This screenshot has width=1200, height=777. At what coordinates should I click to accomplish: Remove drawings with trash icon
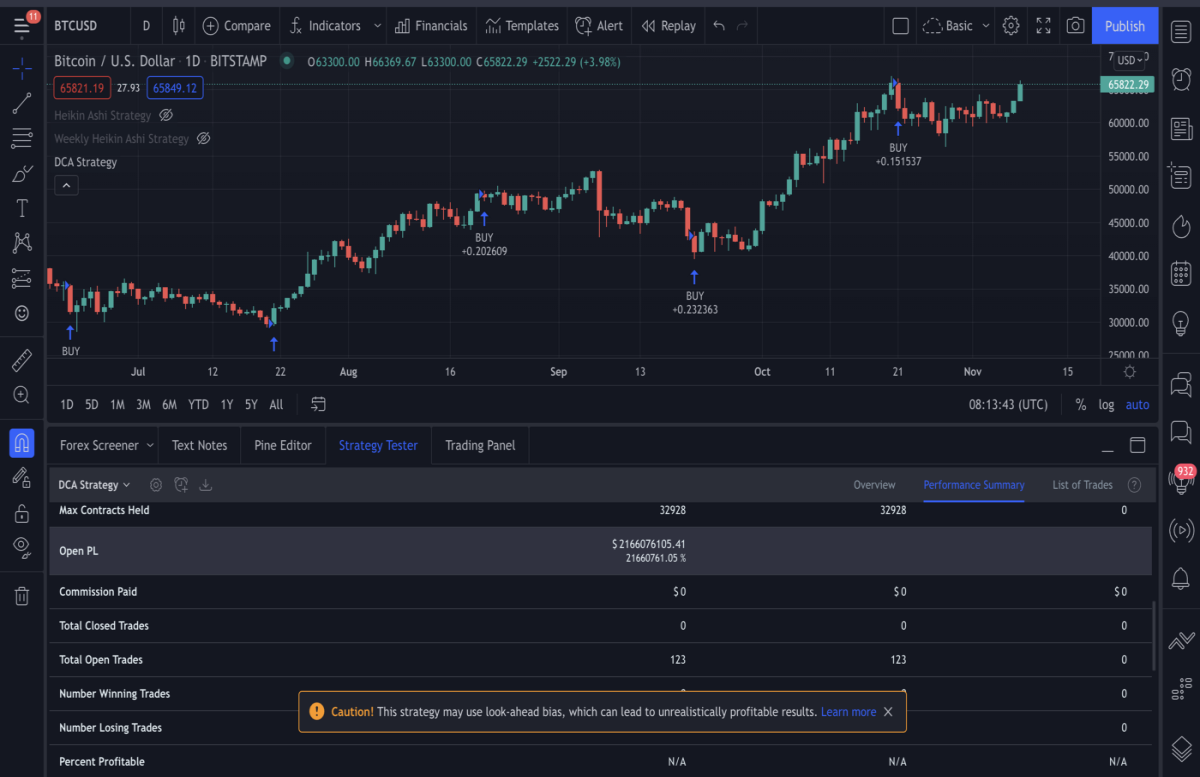[21, 596]
